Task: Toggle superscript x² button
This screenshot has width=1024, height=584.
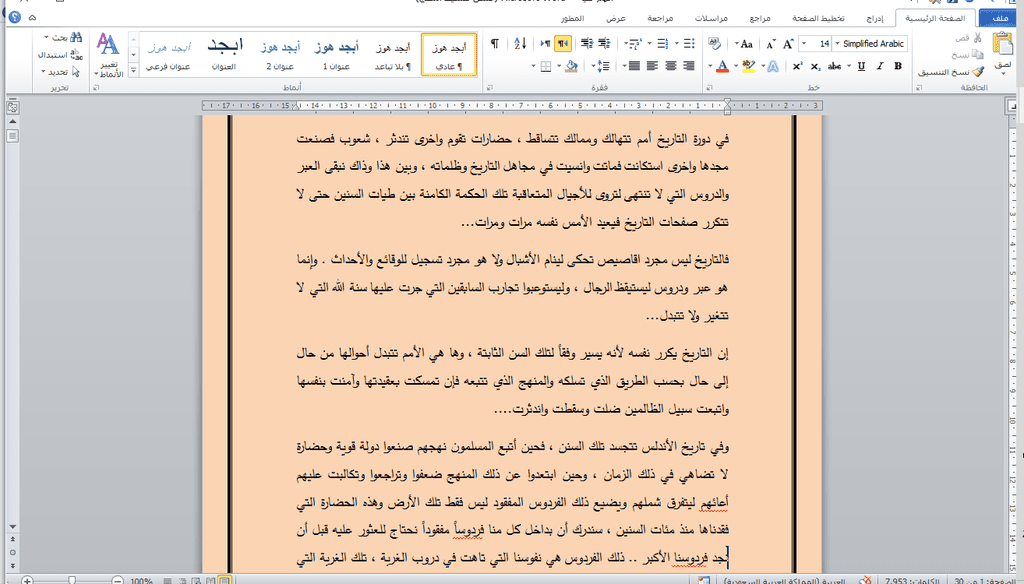Action: (x=797, y=66)
